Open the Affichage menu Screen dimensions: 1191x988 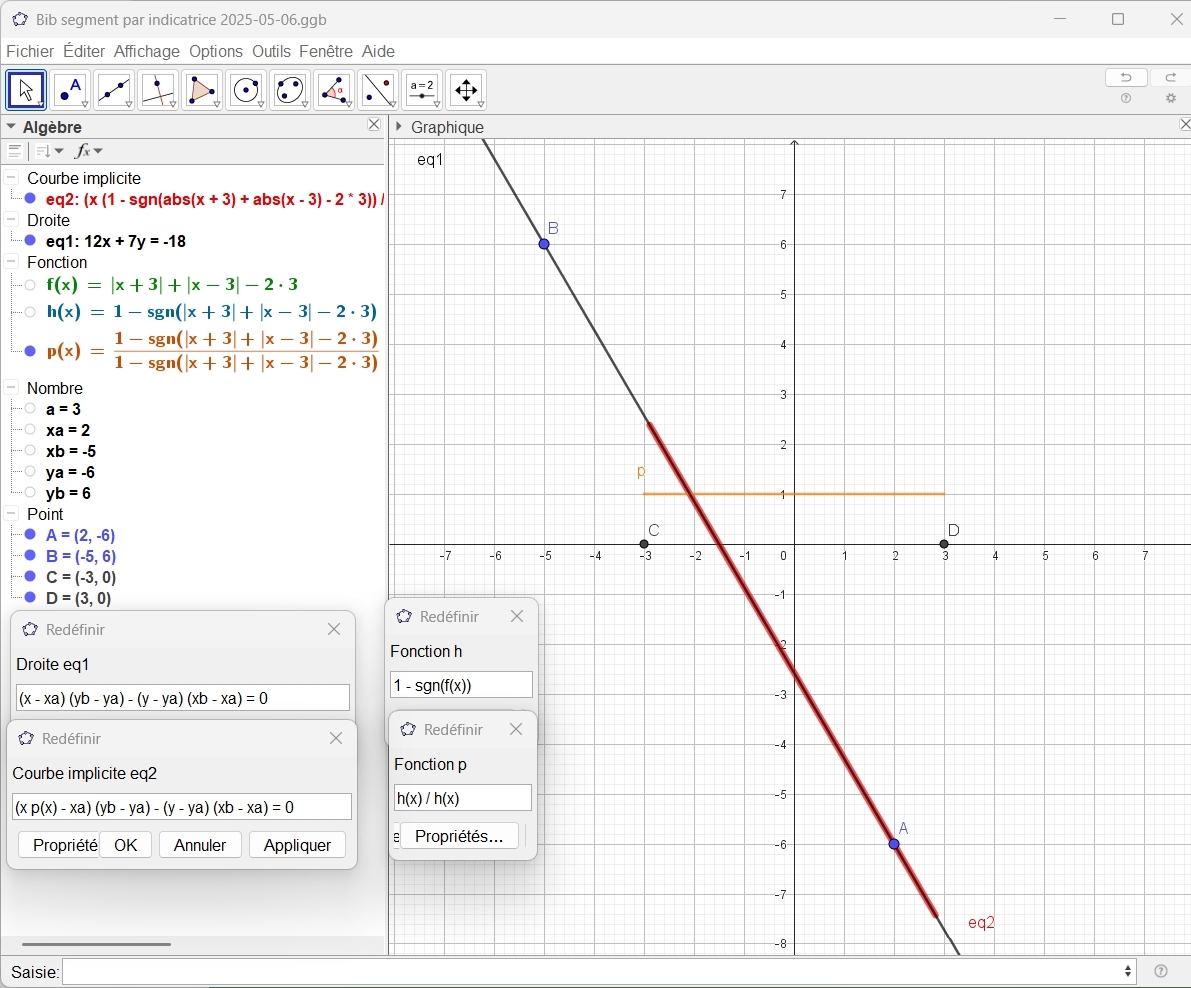(x=146, y=51)
